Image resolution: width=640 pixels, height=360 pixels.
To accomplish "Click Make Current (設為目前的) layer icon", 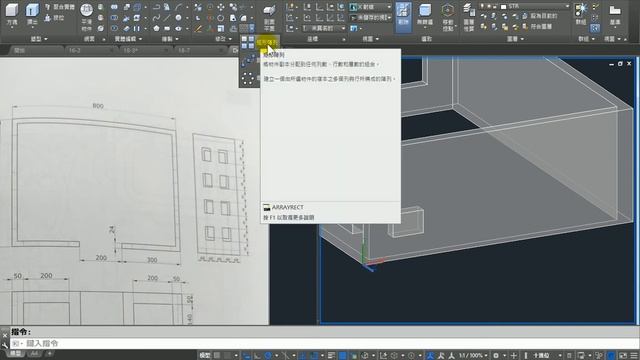I will click(x=524, y=16).
